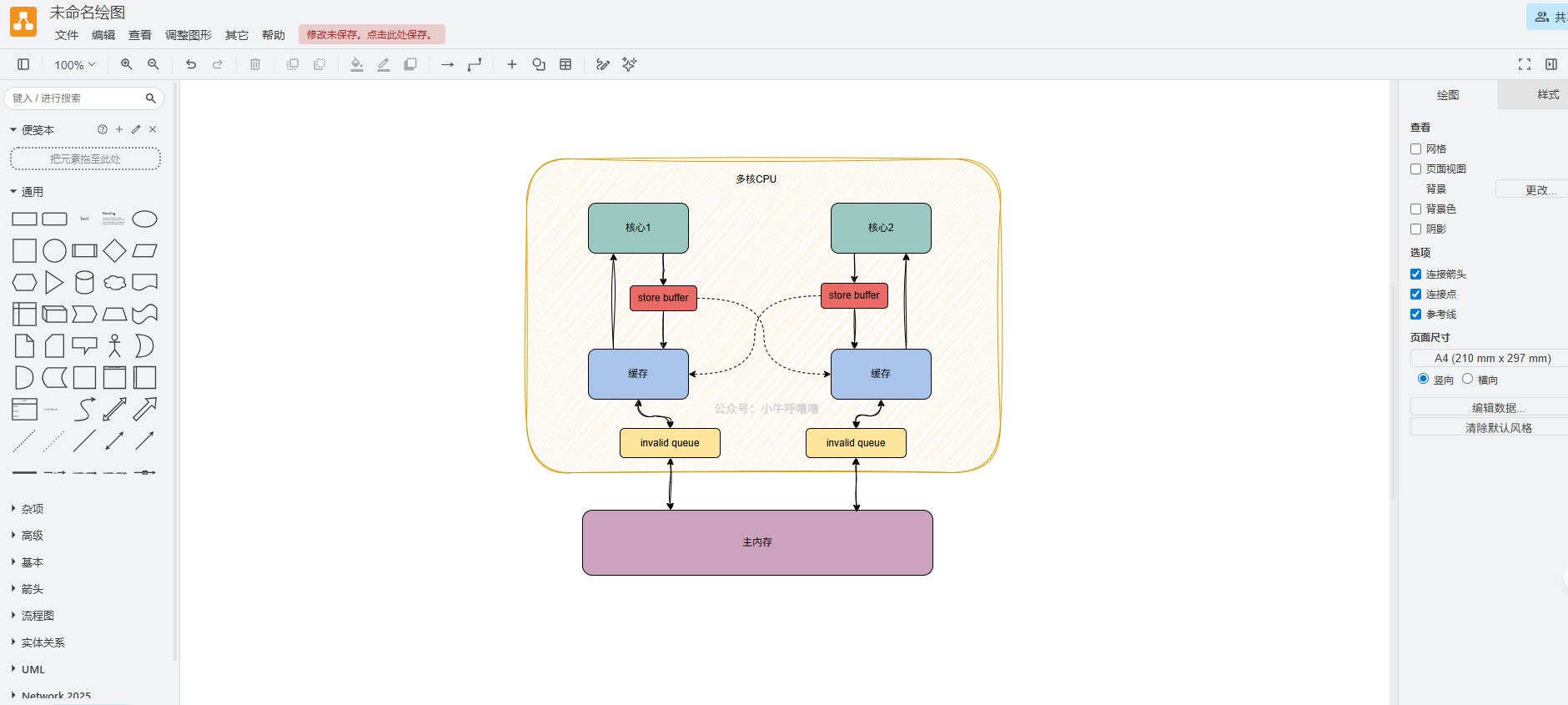
Task: Expand the 杂项 category
Action: pyautogui.click(x=28, y=509)
